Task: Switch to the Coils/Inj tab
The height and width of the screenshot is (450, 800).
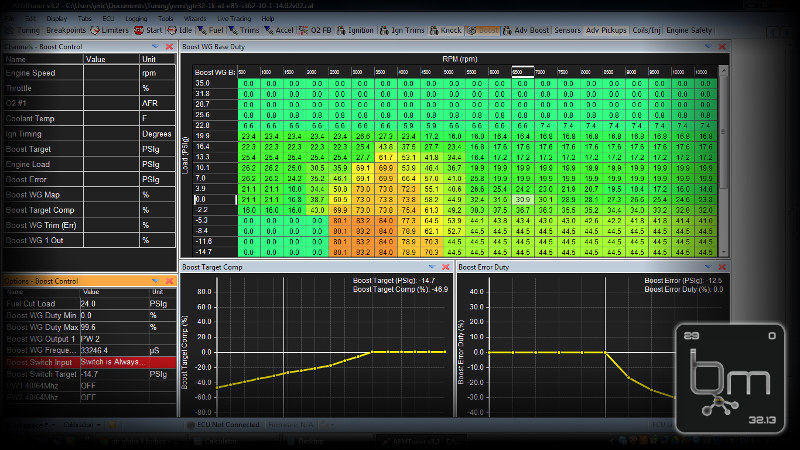Action: tap(646, 31)
